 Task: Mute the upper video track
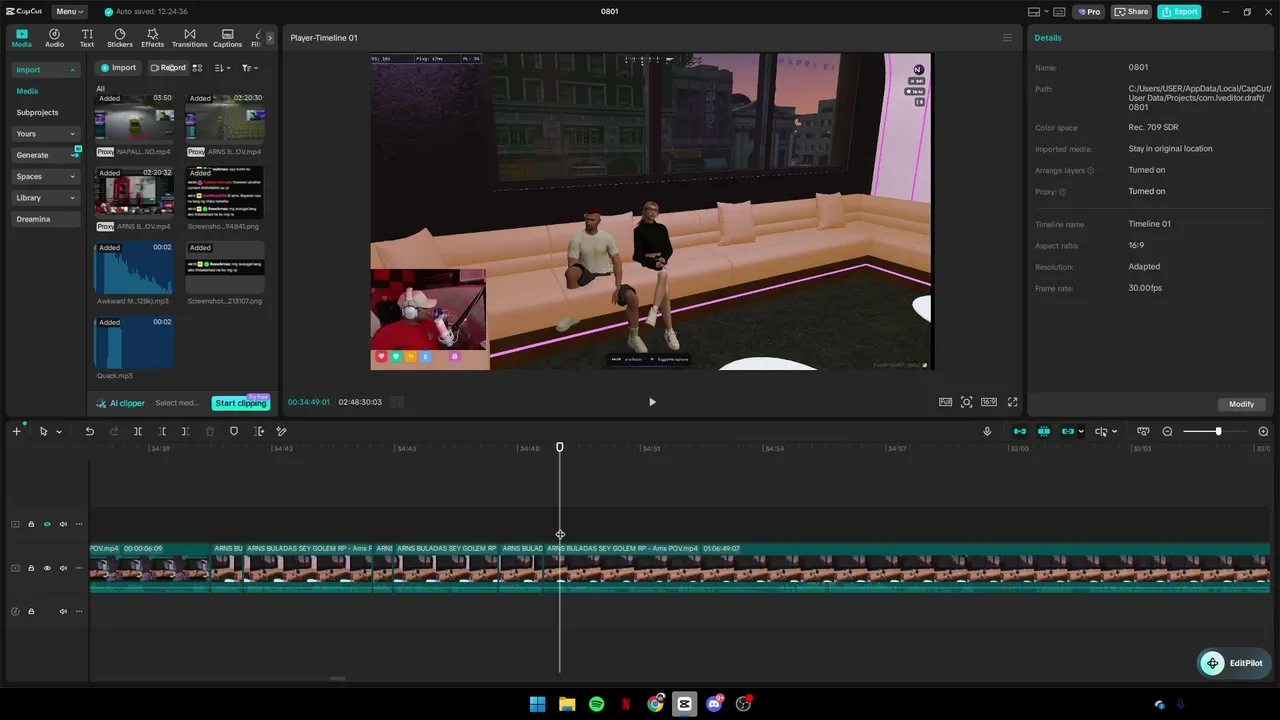coord(63,524)
